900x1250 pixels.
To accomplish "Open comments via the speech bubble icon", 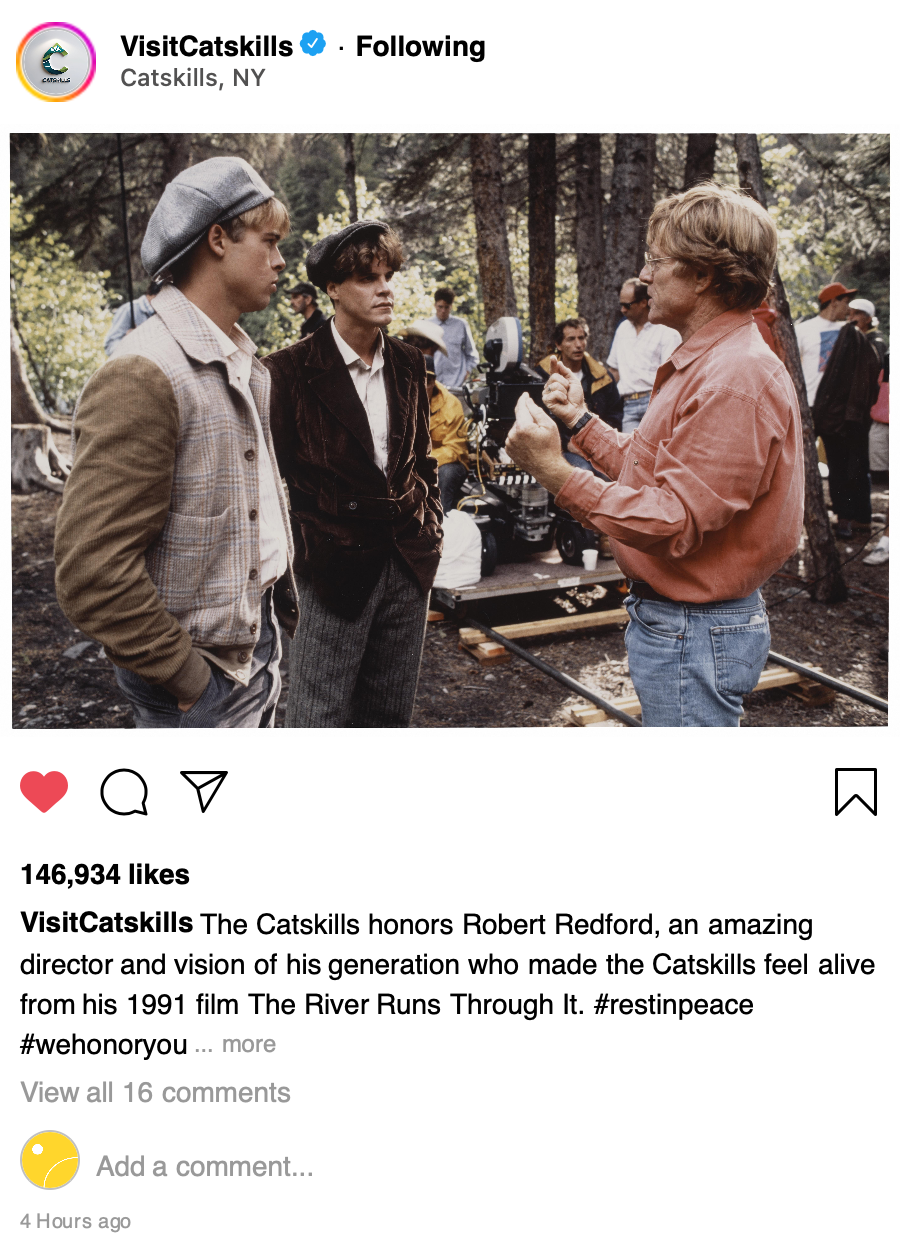I will [125, 792].
